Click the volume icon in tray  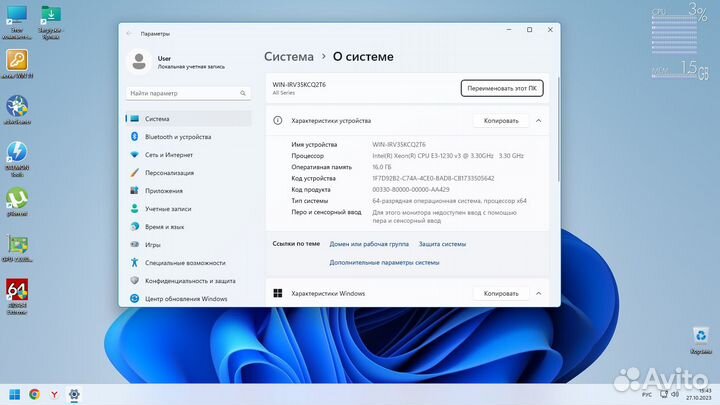click(x=675, y=394)
